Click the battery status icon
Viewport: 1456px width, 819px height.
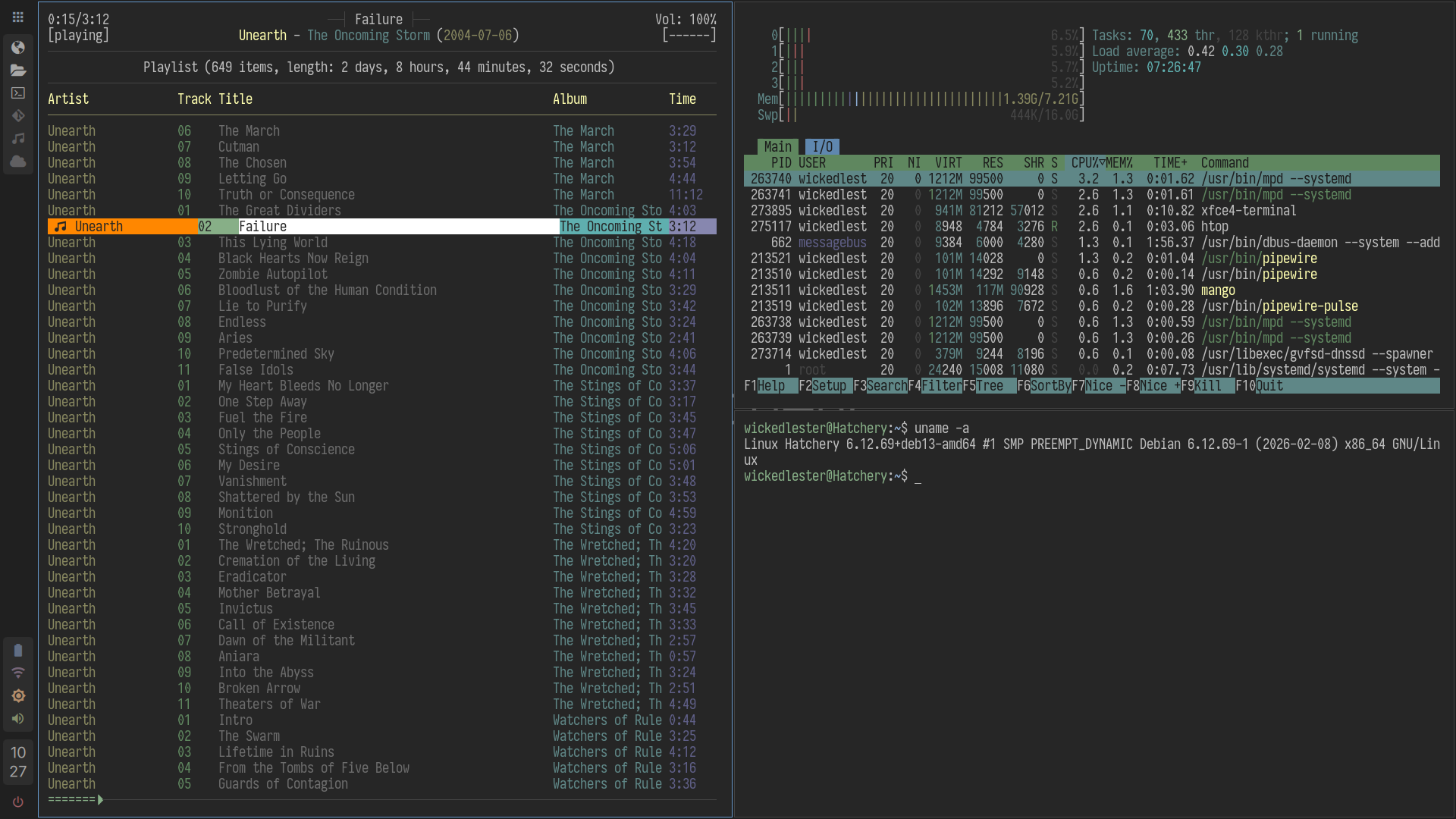click(x=18, y=651)
